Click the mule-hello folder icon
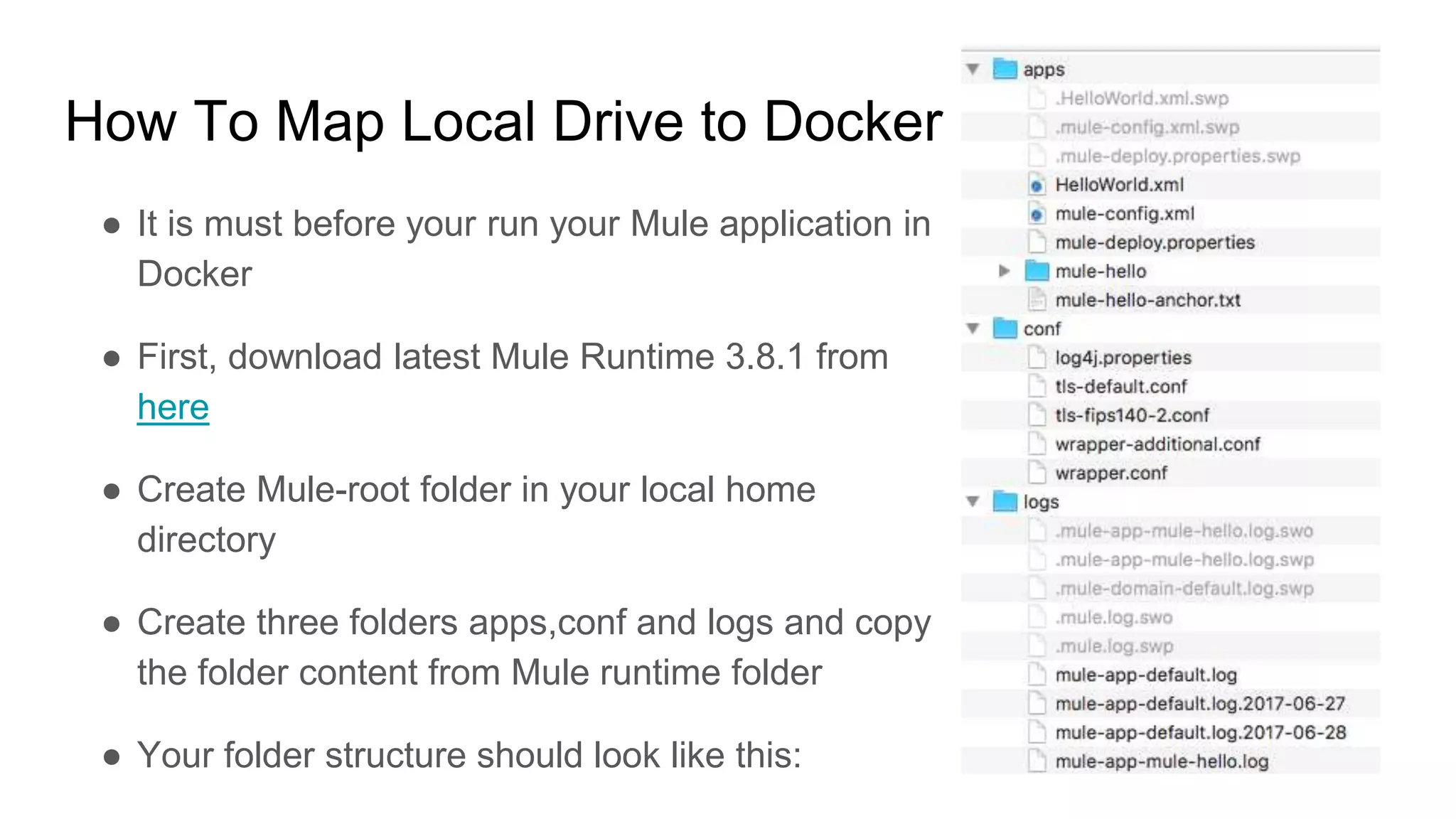The width and height of the screenshot is (1456, 819). tap(1037, 271)
